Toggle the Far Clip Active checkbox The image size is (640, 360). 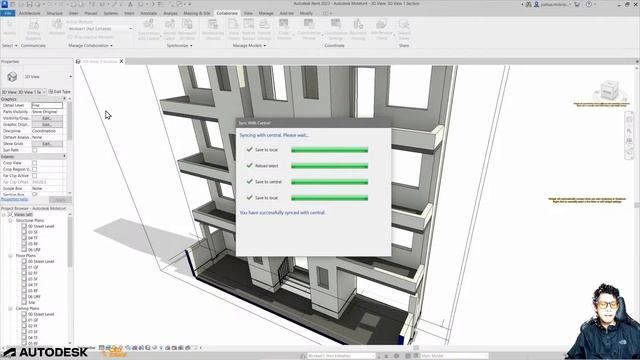(34, 176)
